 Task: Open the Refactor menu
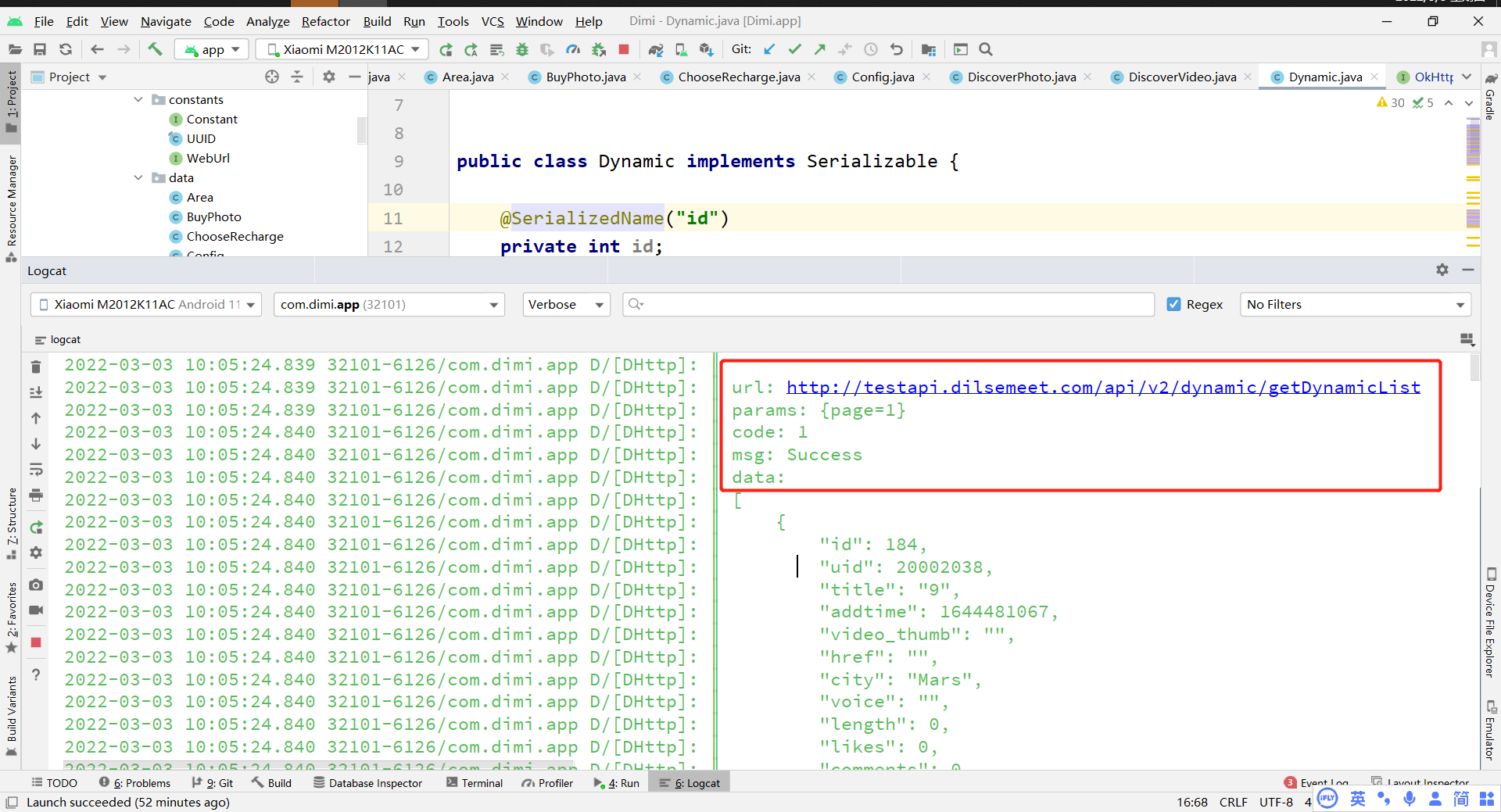[x=325, y=21]
